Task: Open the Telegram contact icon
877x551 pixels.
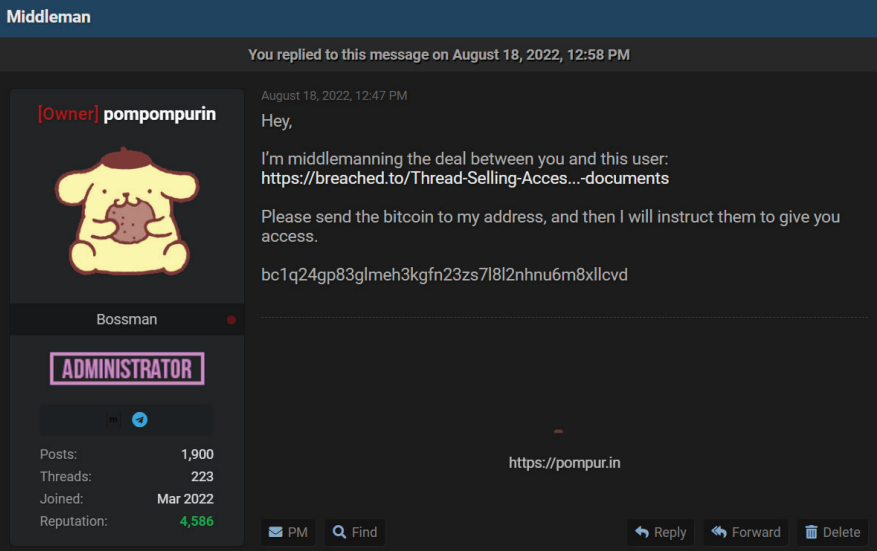Action: [x=140, y=420]
